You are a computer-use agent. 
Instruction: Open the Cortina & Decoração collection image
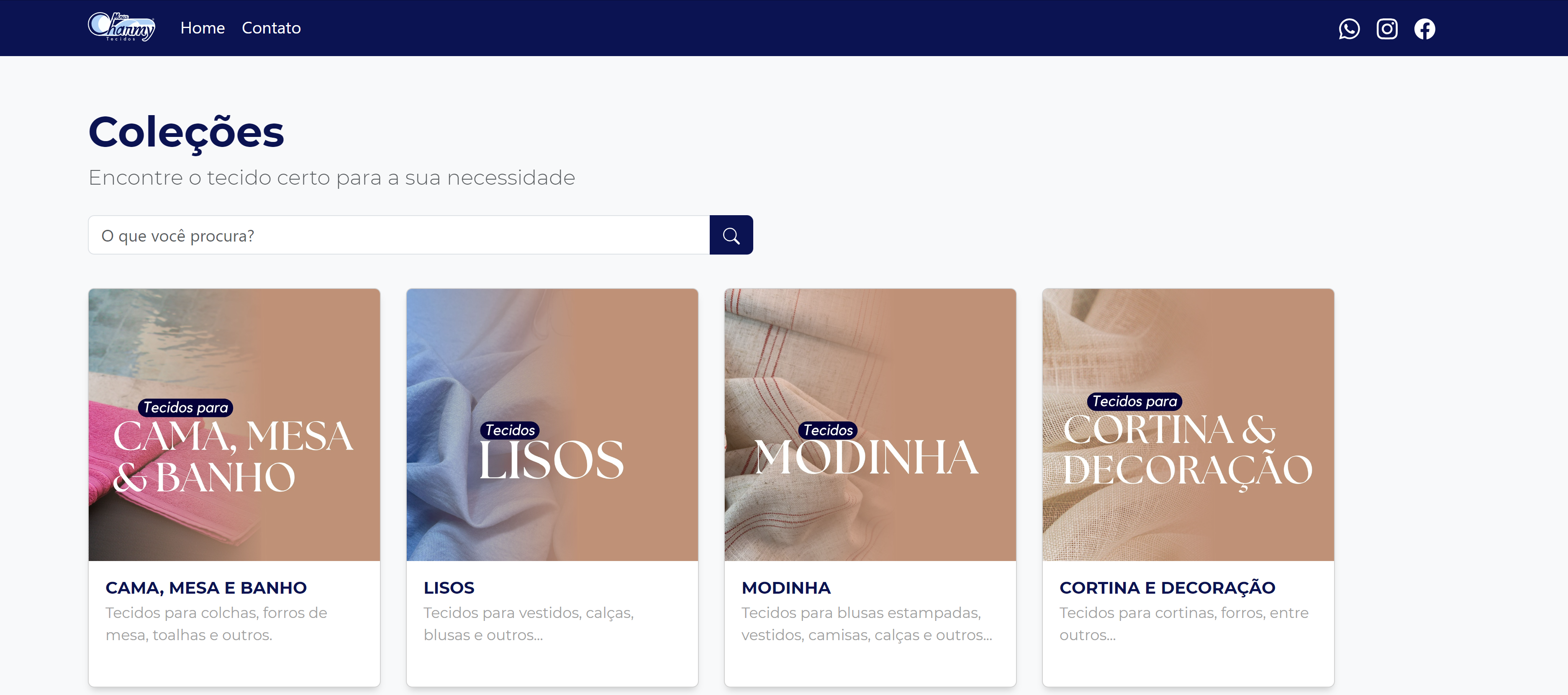(1188, 425)
